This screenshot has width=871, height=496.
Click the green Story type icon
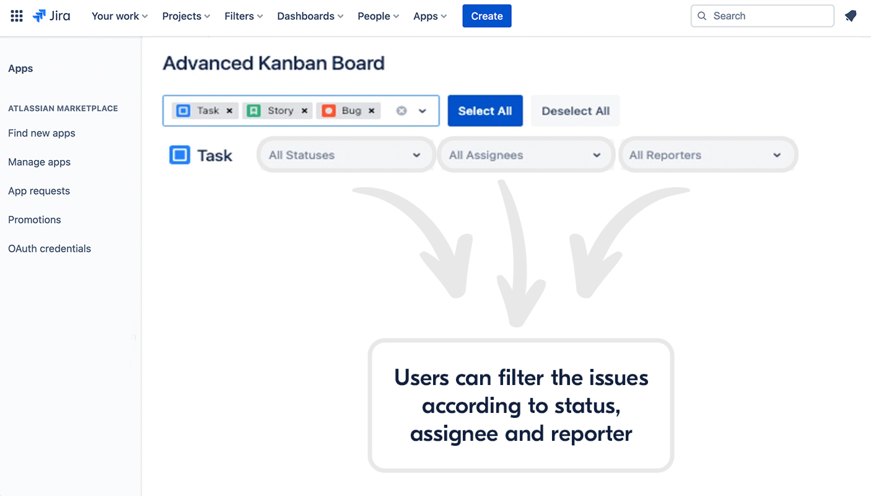[x=253, y=111]
